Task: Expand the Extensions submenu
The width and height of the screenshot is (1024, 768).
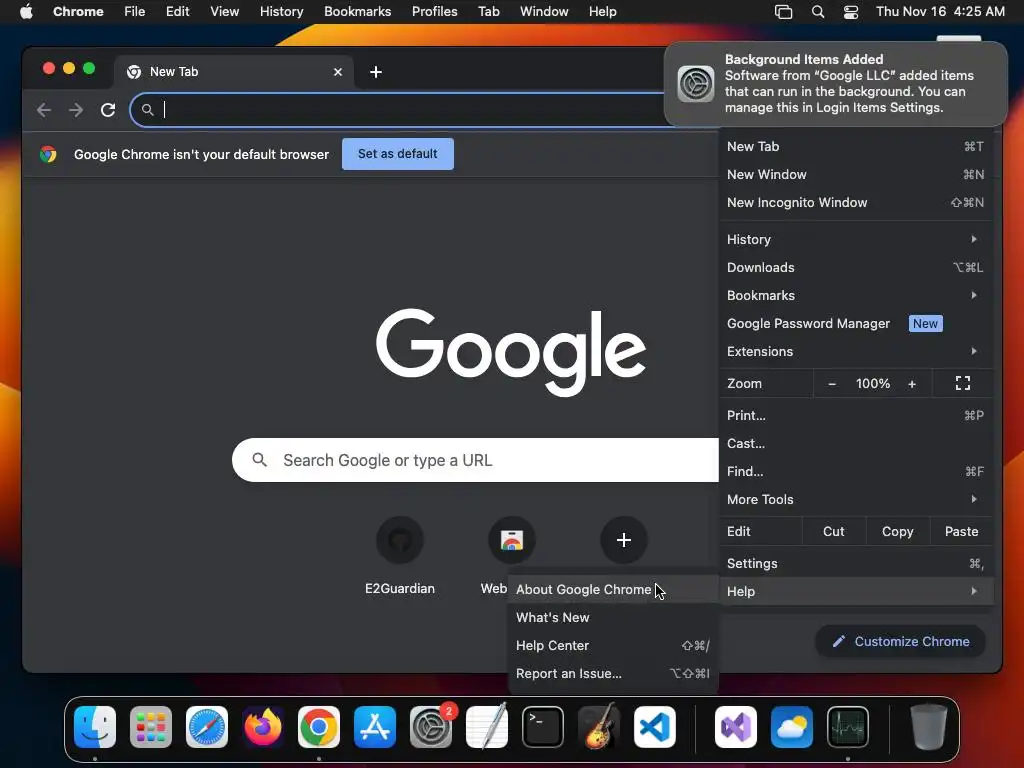Action: [856, 351]
